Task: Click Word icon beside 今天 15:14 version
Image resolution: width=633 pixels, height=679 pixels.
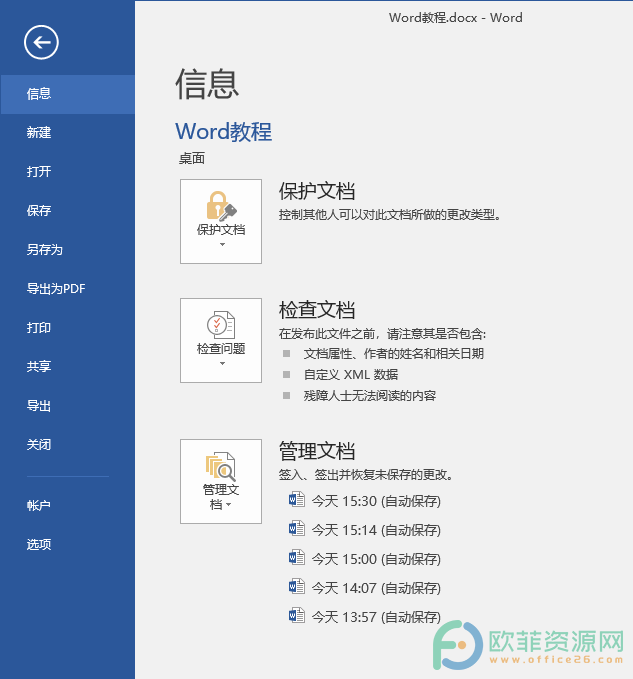Action: (297, 529)
